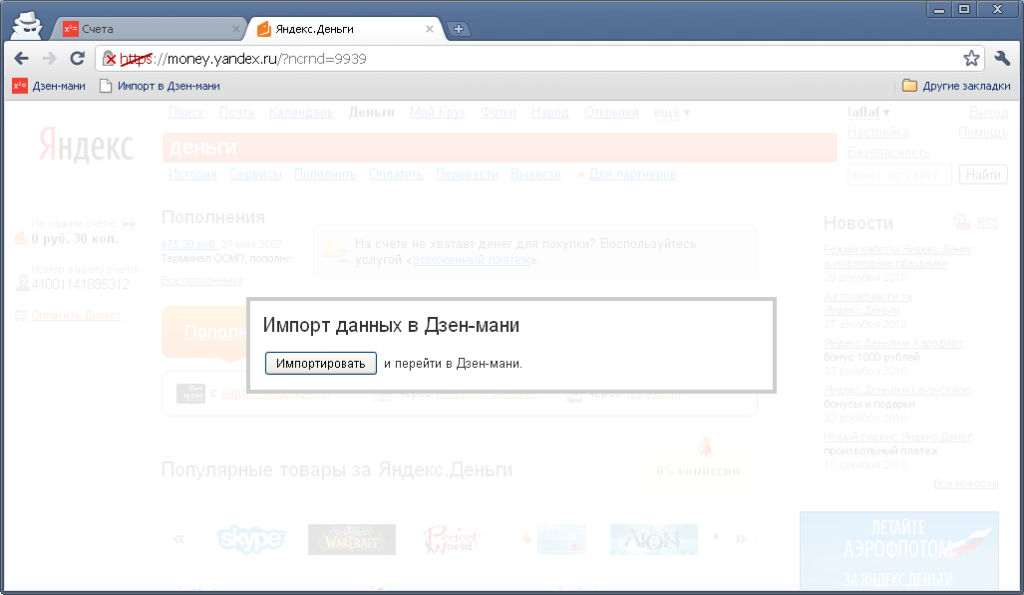Select Вывести in the money menu
The image size is (1024, 595).
(x=536, y=174)
